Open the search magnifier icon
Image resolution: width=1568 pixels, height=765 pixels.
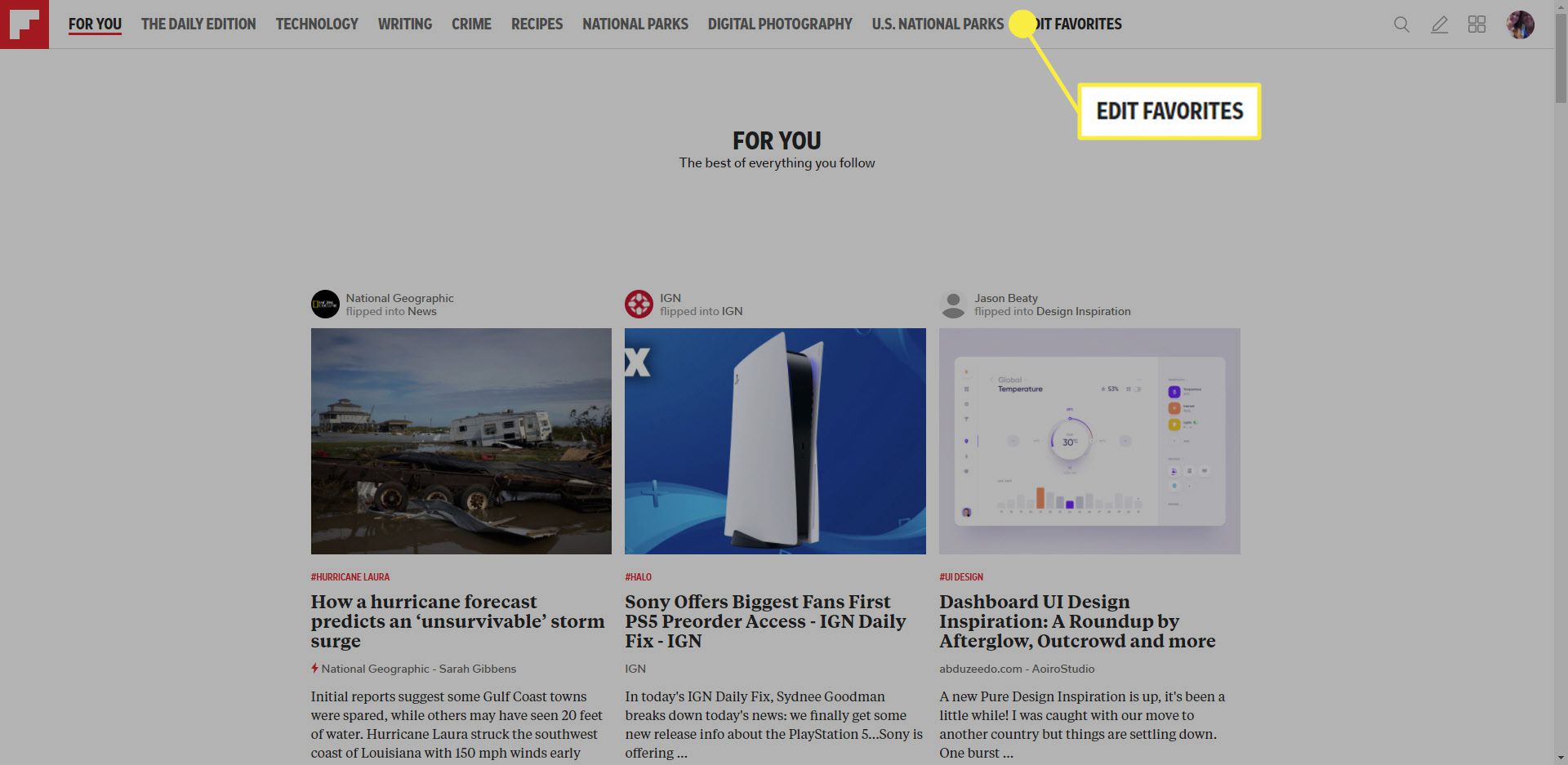(x=1401, y=24)
